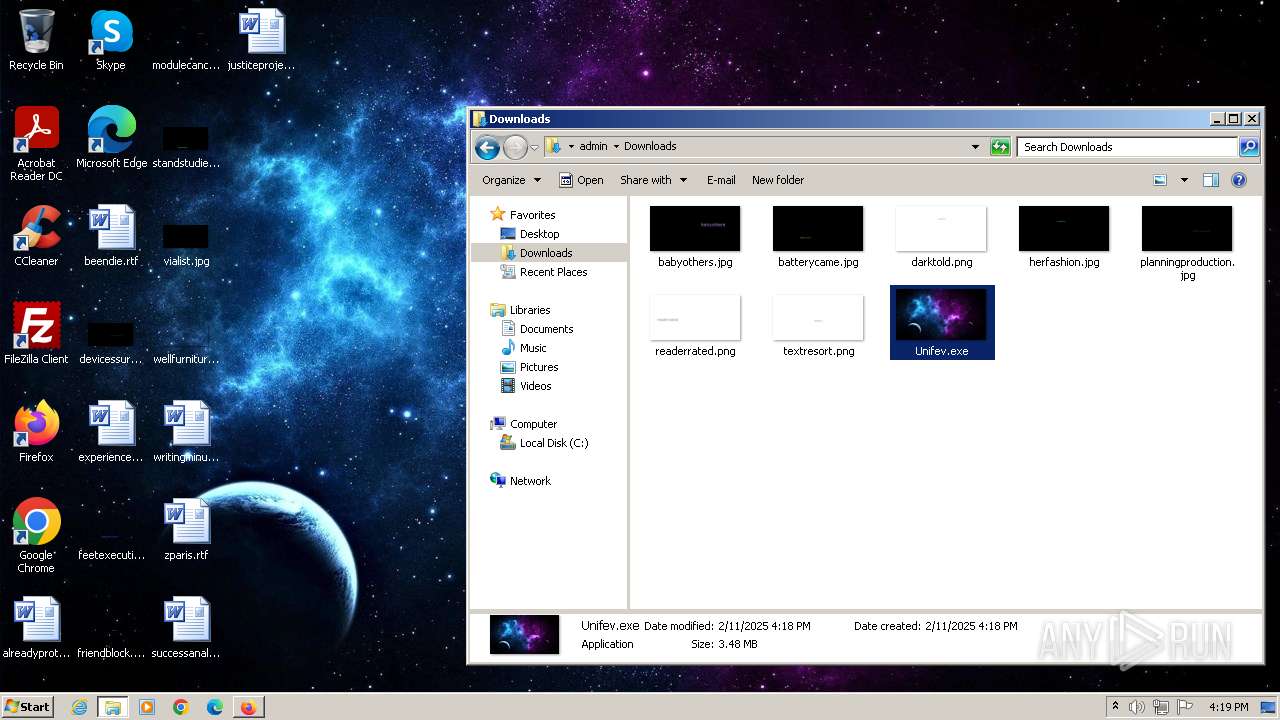
Task: Click the search magnifier button
Action: (x=1249, y=147)
